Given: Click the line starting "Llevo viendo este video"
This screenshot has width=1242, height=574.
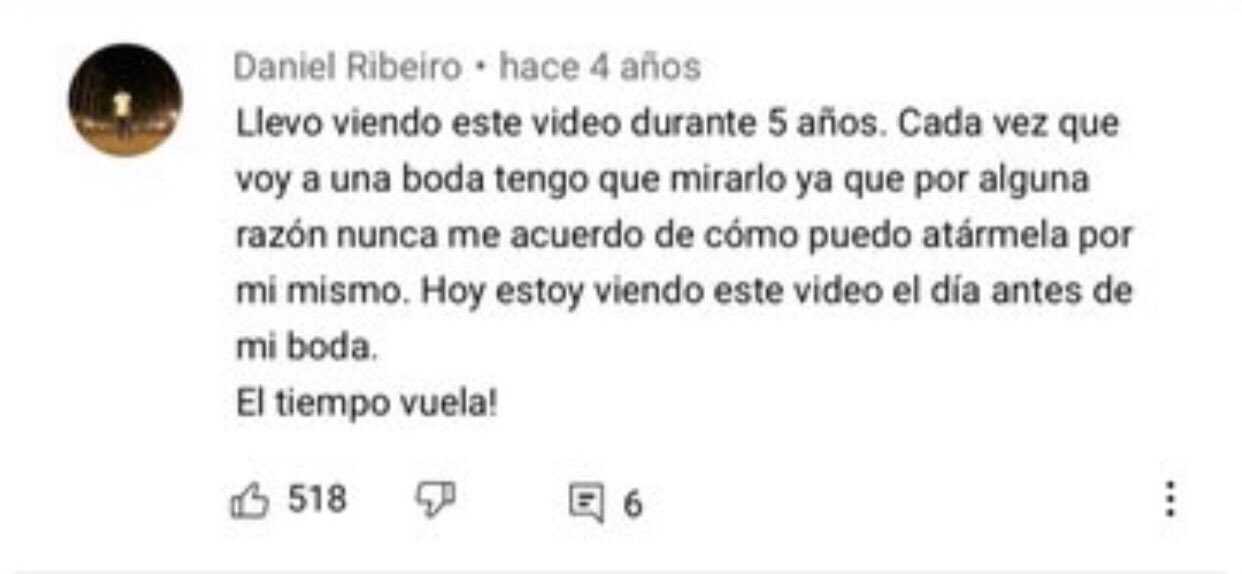Looking at the screenshot, I should click(x=678, y=126).
